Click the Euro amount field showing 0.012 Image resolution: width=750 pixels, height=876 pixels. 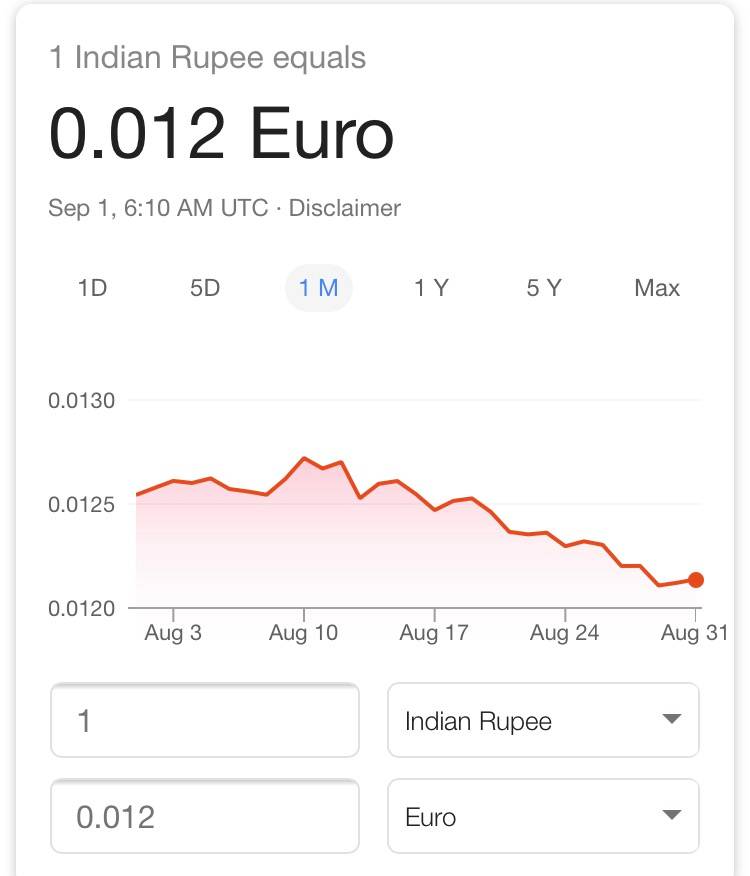pos(205,817)
